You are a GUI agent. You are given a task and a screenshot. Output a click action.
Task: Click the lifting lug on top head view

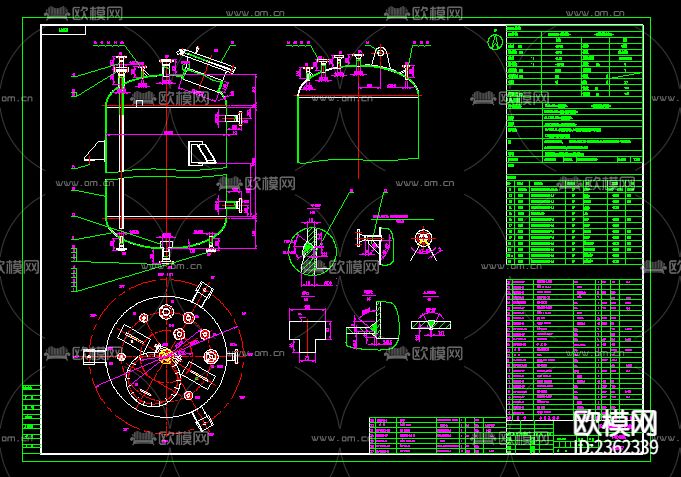pyautogui.click(x=380, y=56)
